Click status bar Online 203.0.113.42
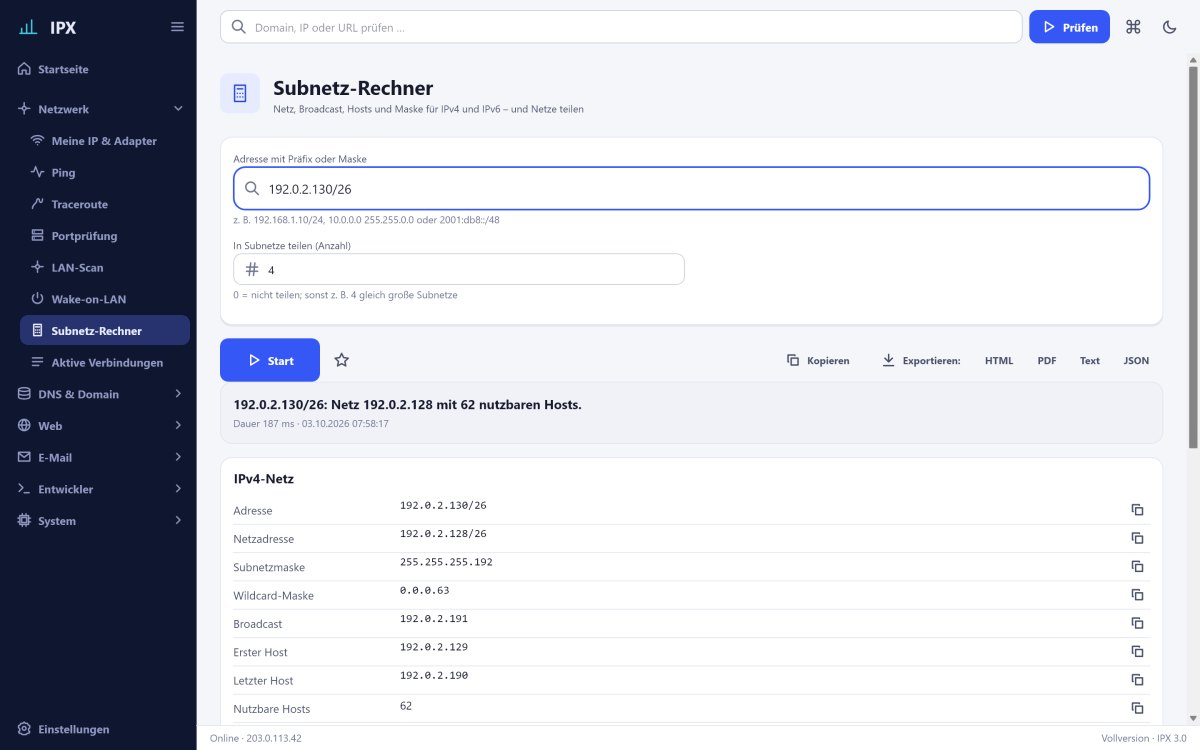This screenshot has height=750, width=1200. (256, 738)
